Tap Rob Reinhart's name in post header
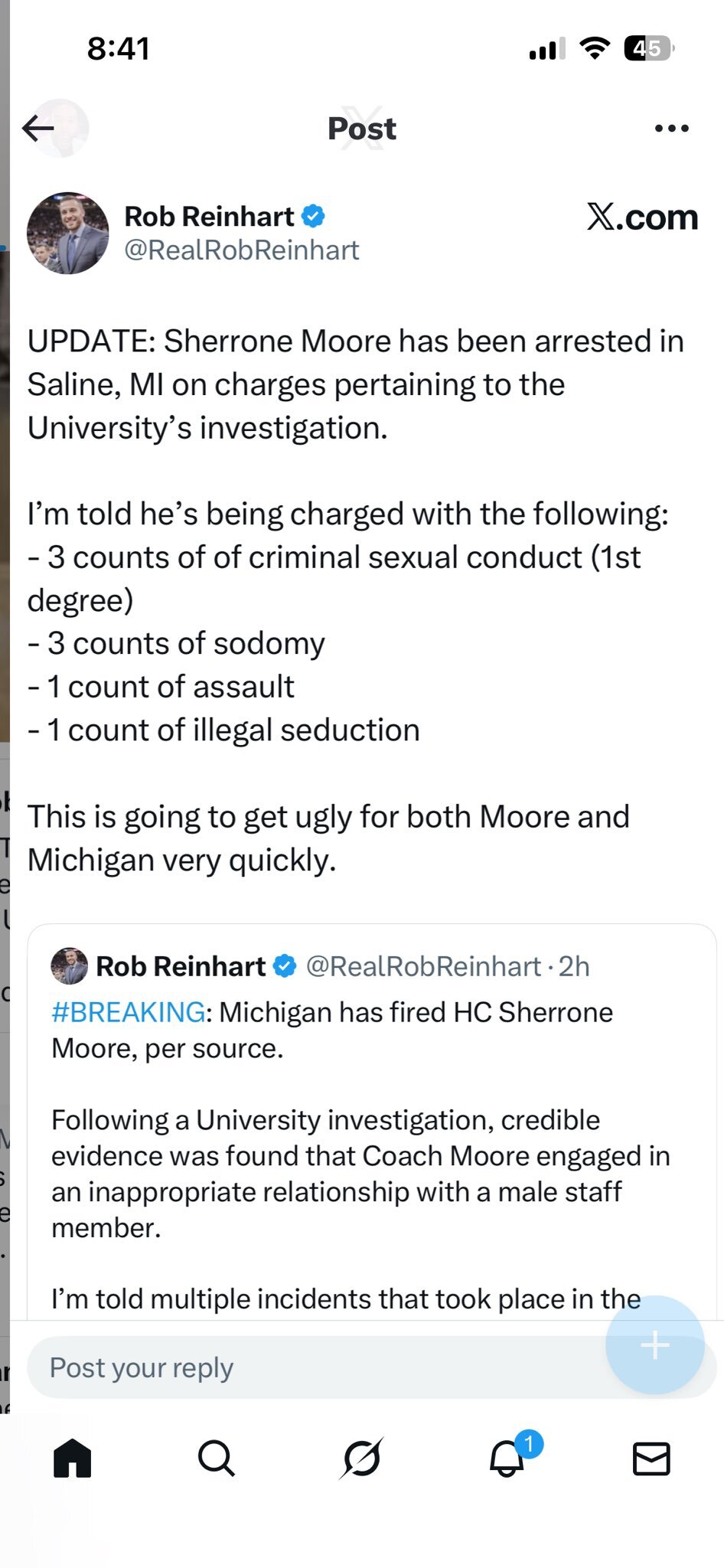Viewport: 724px width, 1568px height. click(209, 217)
